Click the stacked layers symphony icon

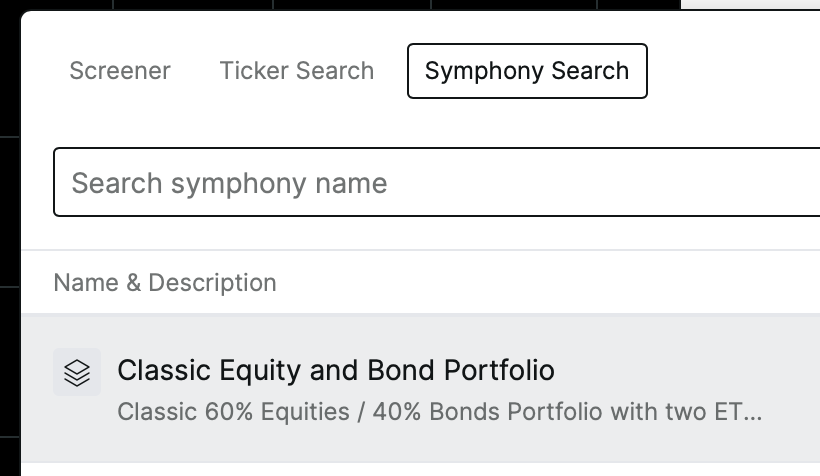(x=77, y=372)
